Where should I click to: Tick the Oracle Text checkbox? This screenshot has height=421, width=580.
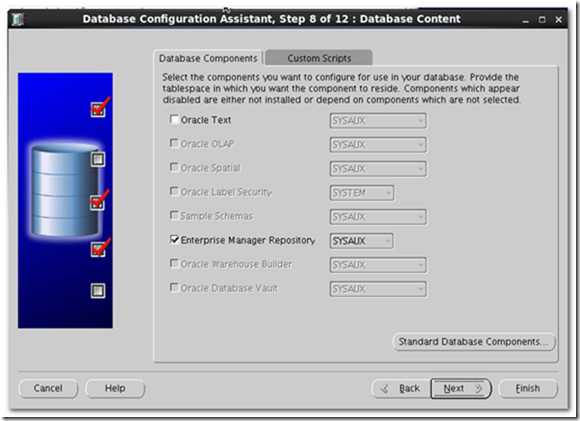click(174, 119)
